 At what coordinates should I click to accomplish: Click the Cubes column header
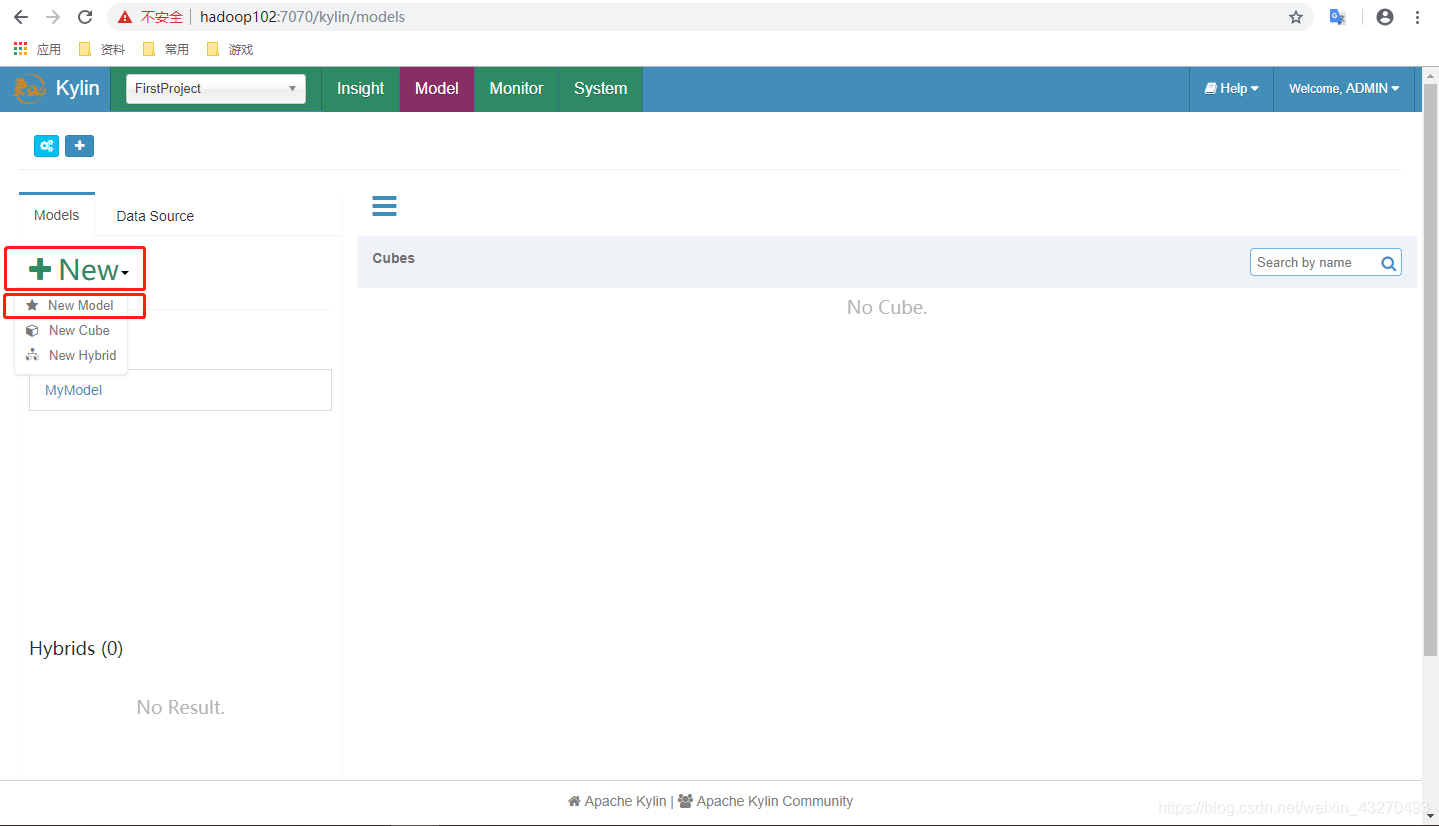394,258
